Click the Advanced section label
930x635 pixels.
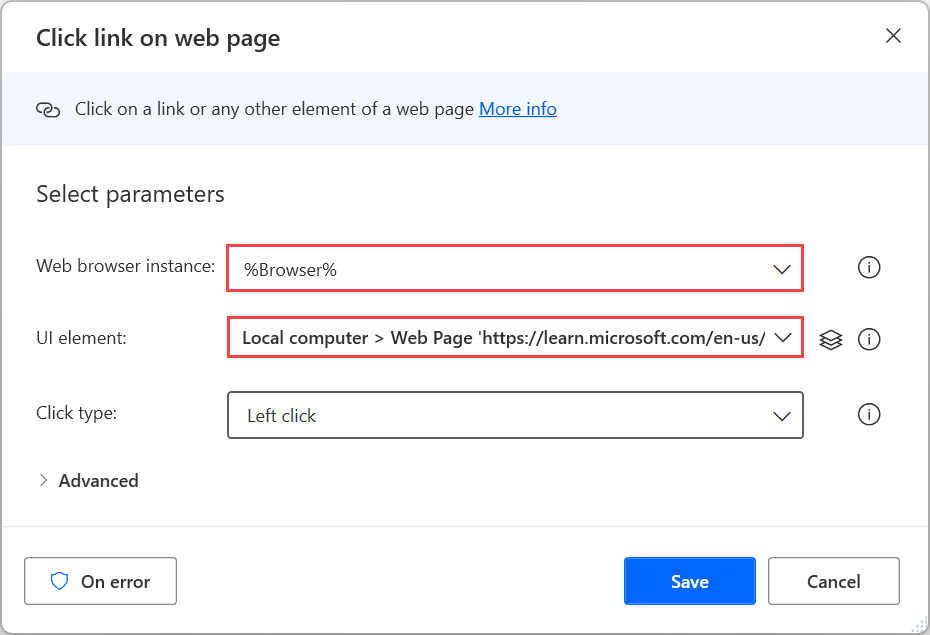pyautogui.click(x=98, y=481)
